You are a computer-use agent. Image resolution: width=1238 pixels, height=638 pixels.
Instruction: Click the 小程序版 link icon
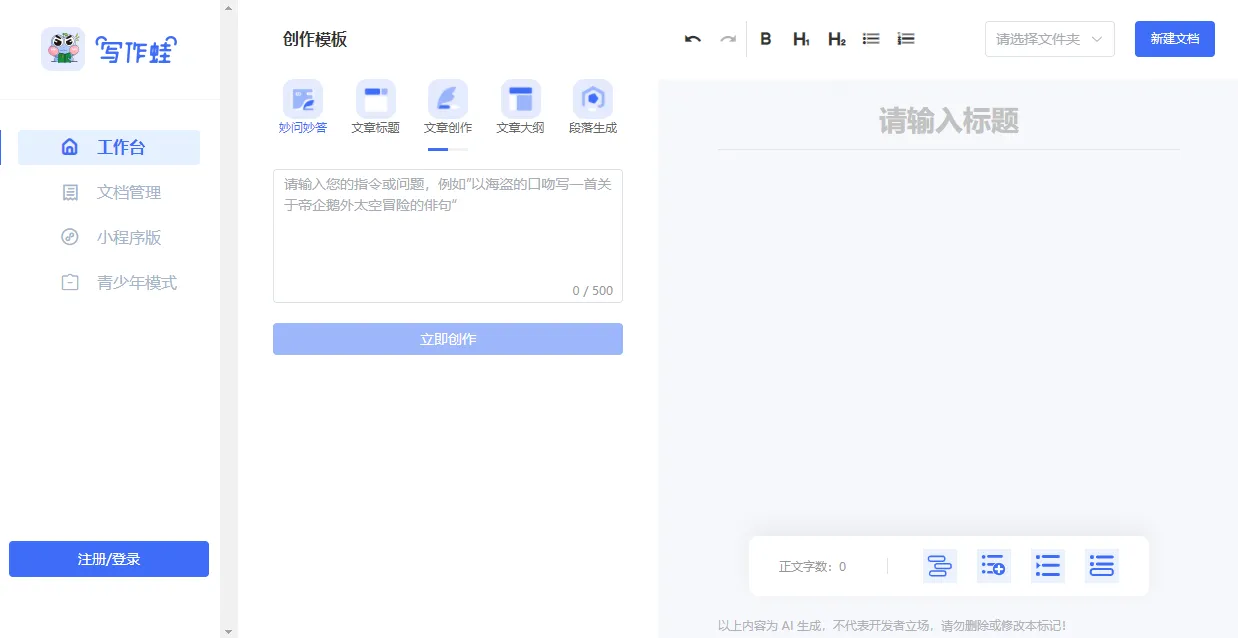point(70,237)
